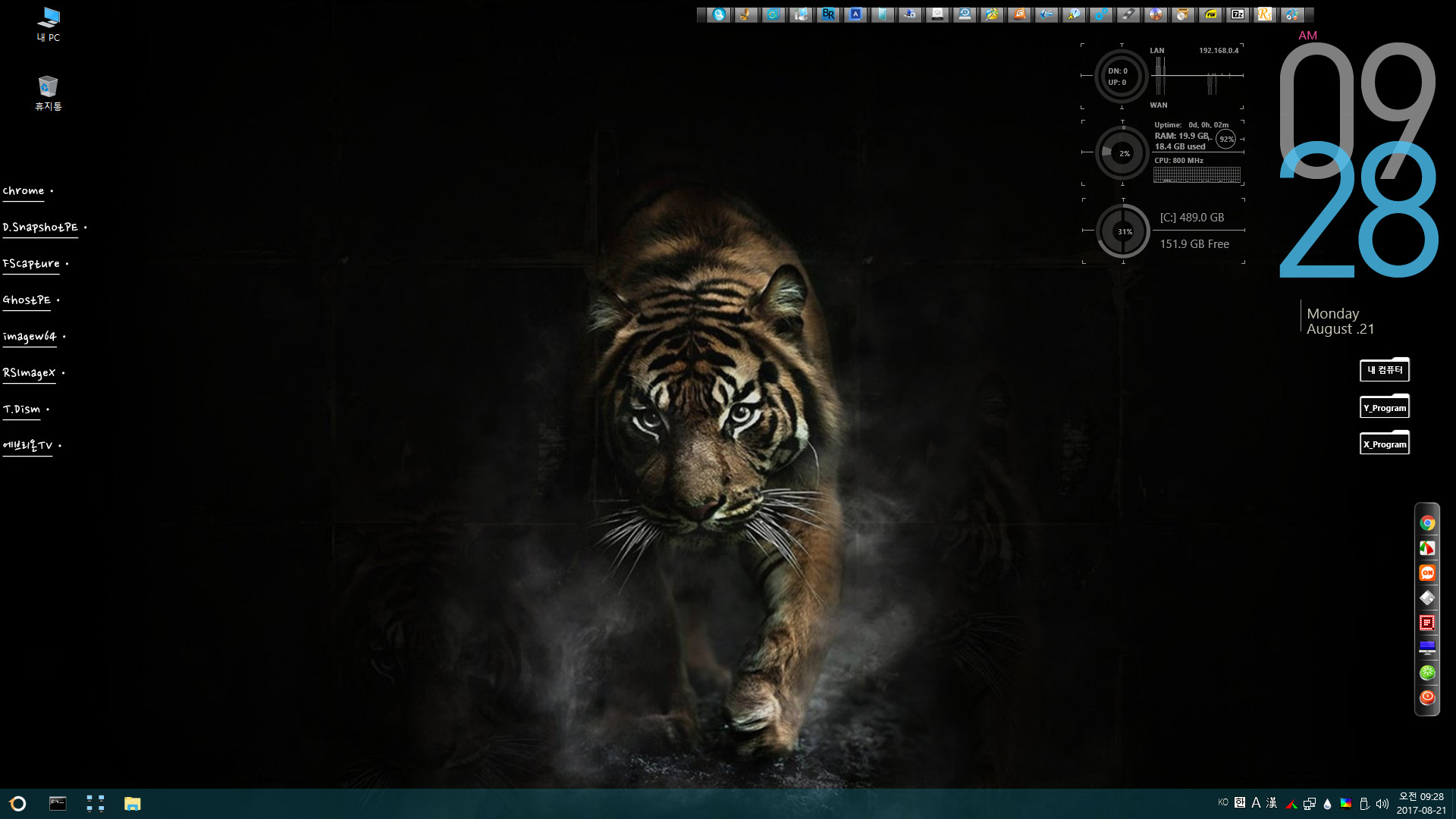Screen dimensions: 1456x819
Task: Open the paintbrush and pencil icon in top toolbar
Action: tap(992, 14)
